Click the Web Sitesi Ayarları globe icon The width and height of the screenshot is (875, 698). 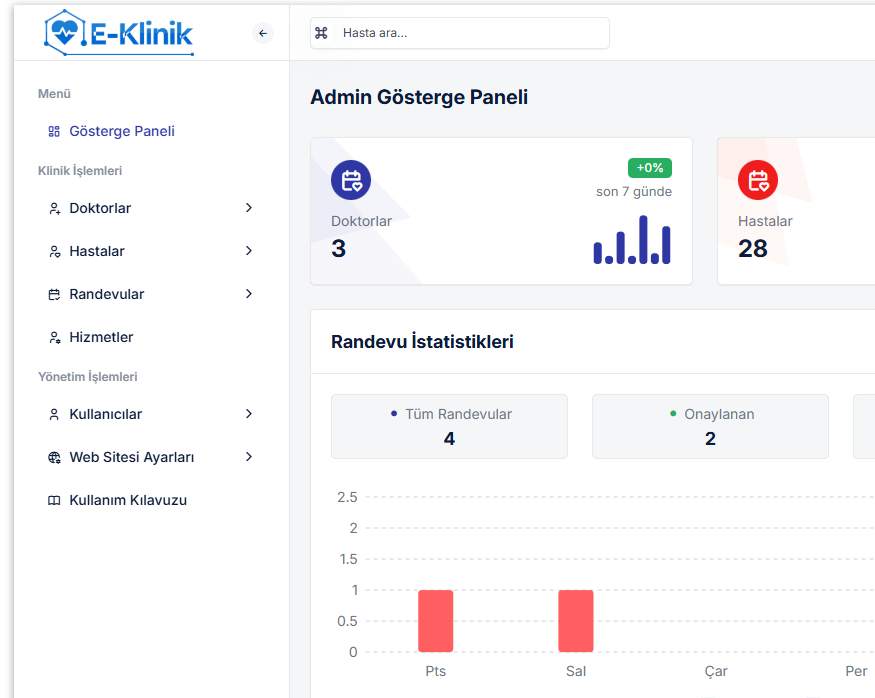[55, 458]
